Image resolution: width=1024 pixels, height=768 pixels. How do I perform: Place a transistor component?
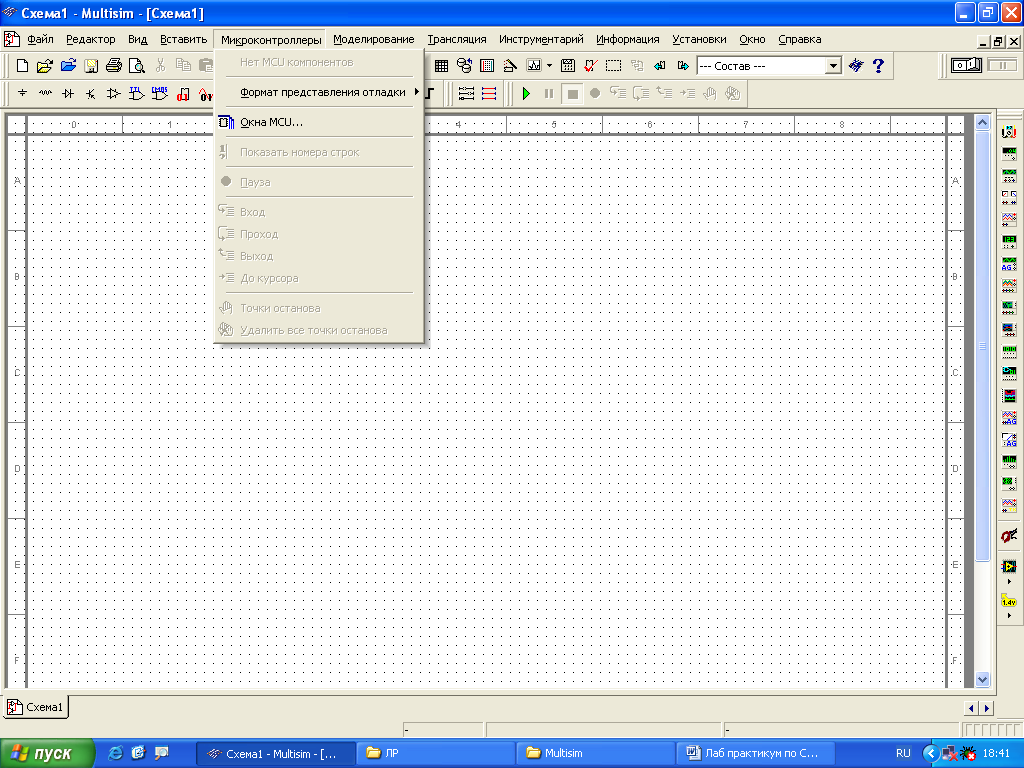(x=91, y=93)
